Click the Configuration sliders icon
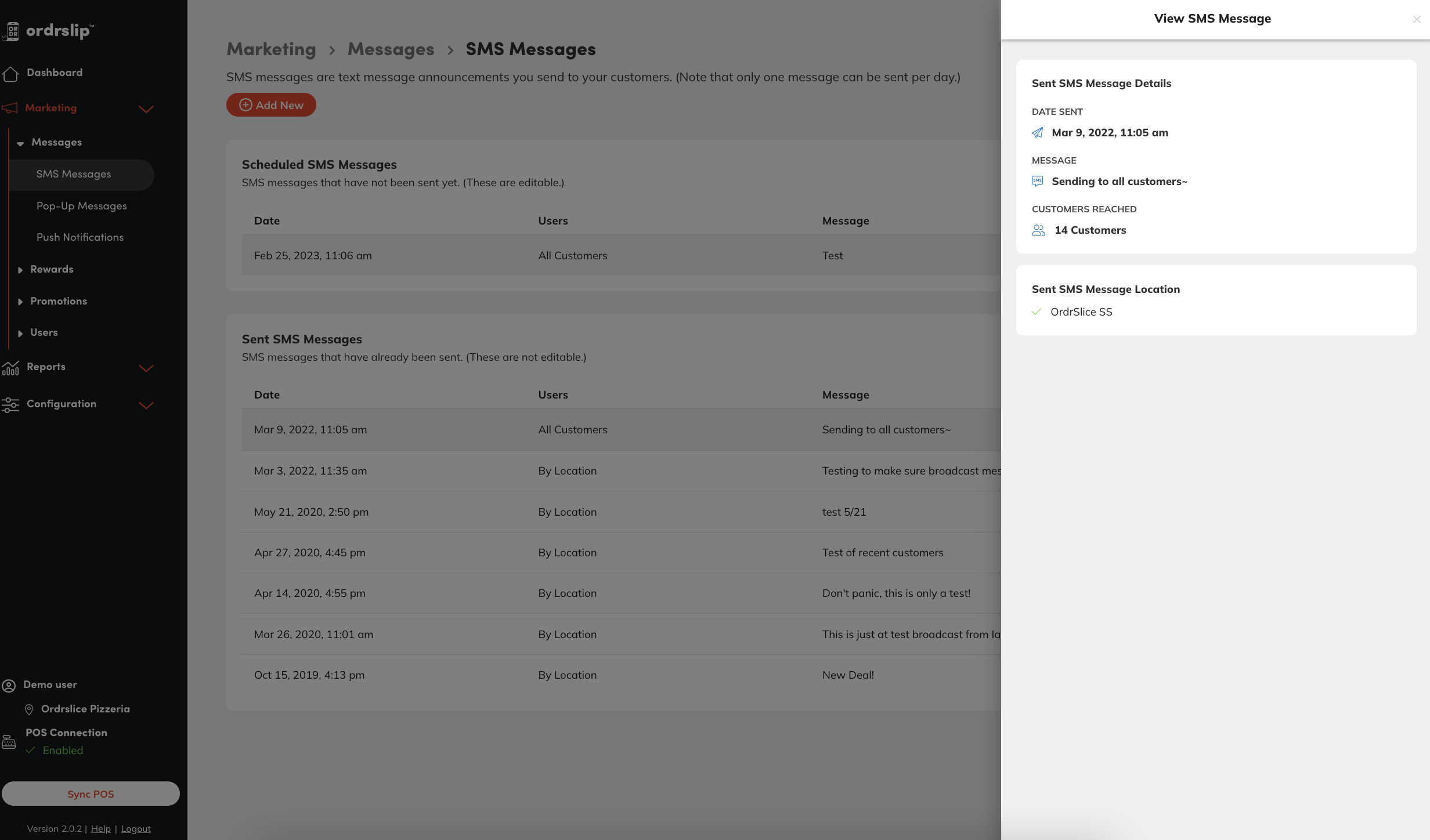Image resolution: width=1430 pixels, height=840 pixels. 10,404
